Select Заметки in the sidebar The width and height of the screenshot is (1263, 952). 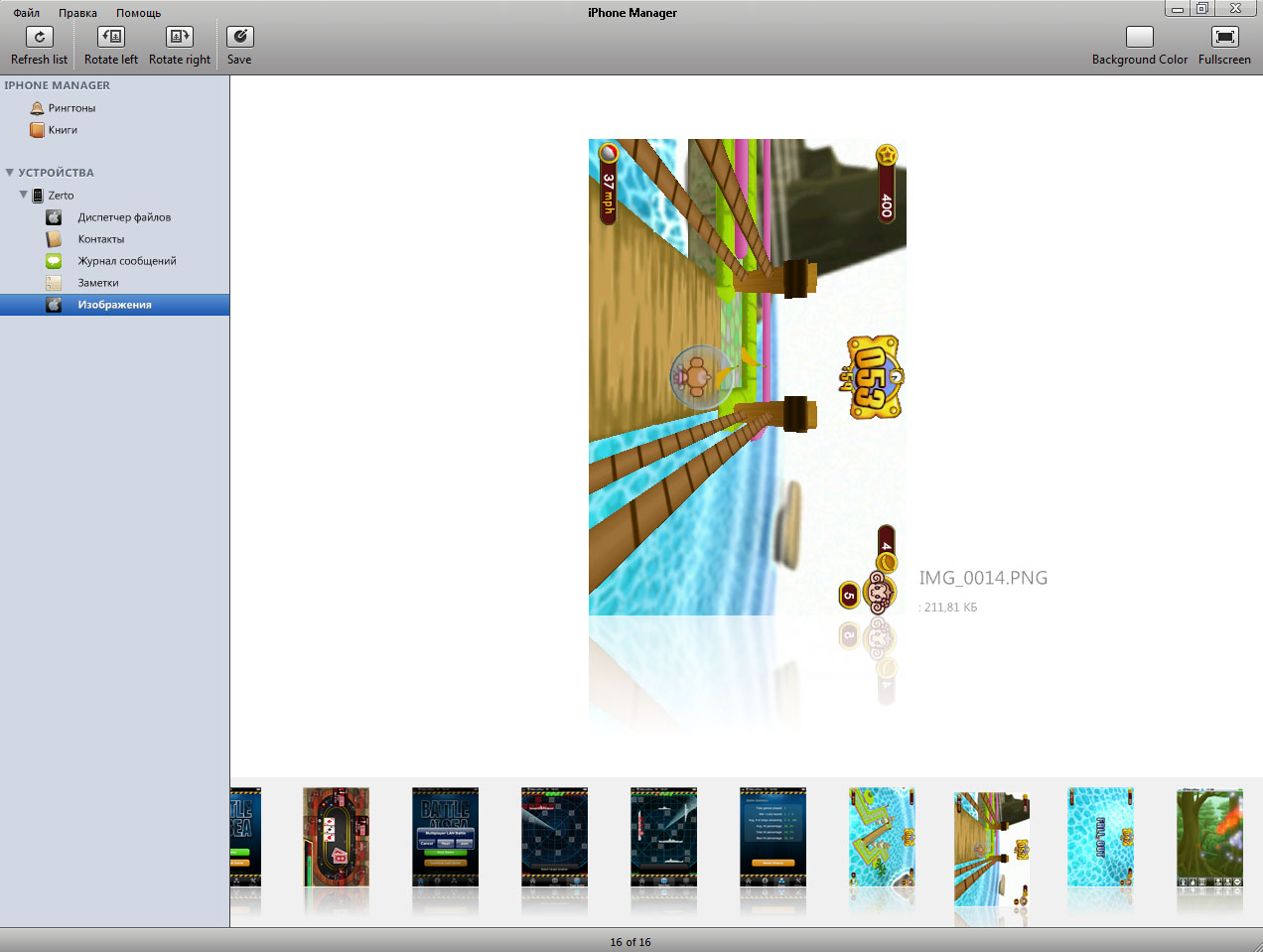tap(98, 283)
